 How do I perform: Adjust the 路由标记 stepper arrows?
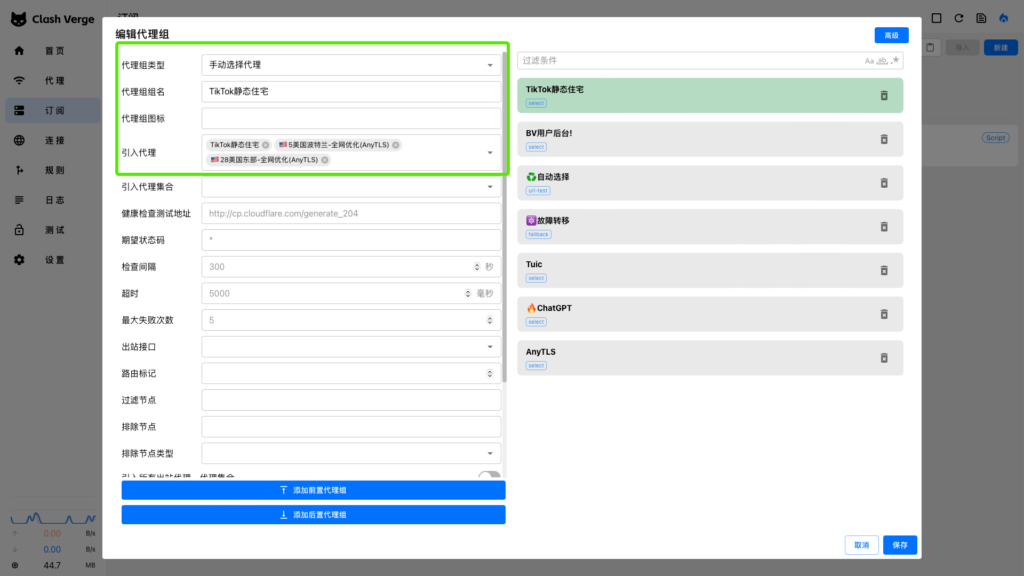(x=490, y=374)
